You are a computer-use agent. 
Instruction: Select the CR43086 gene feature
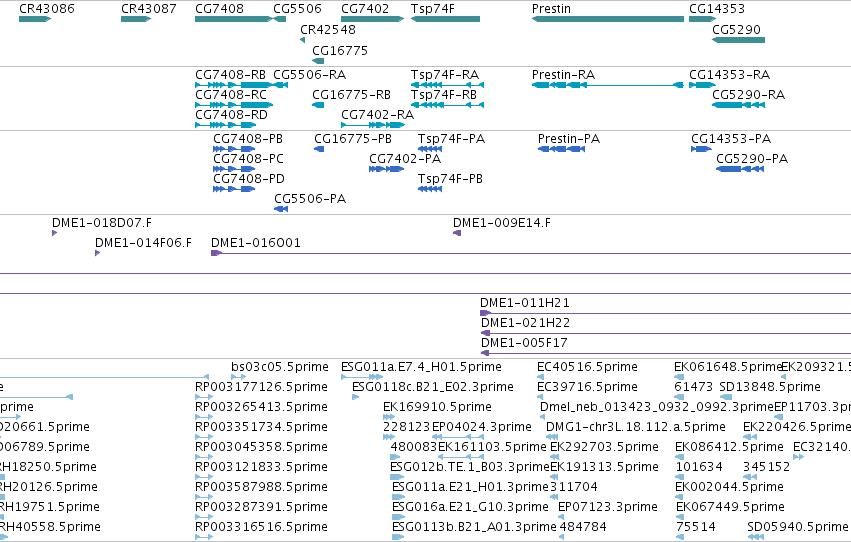point(35,19)
